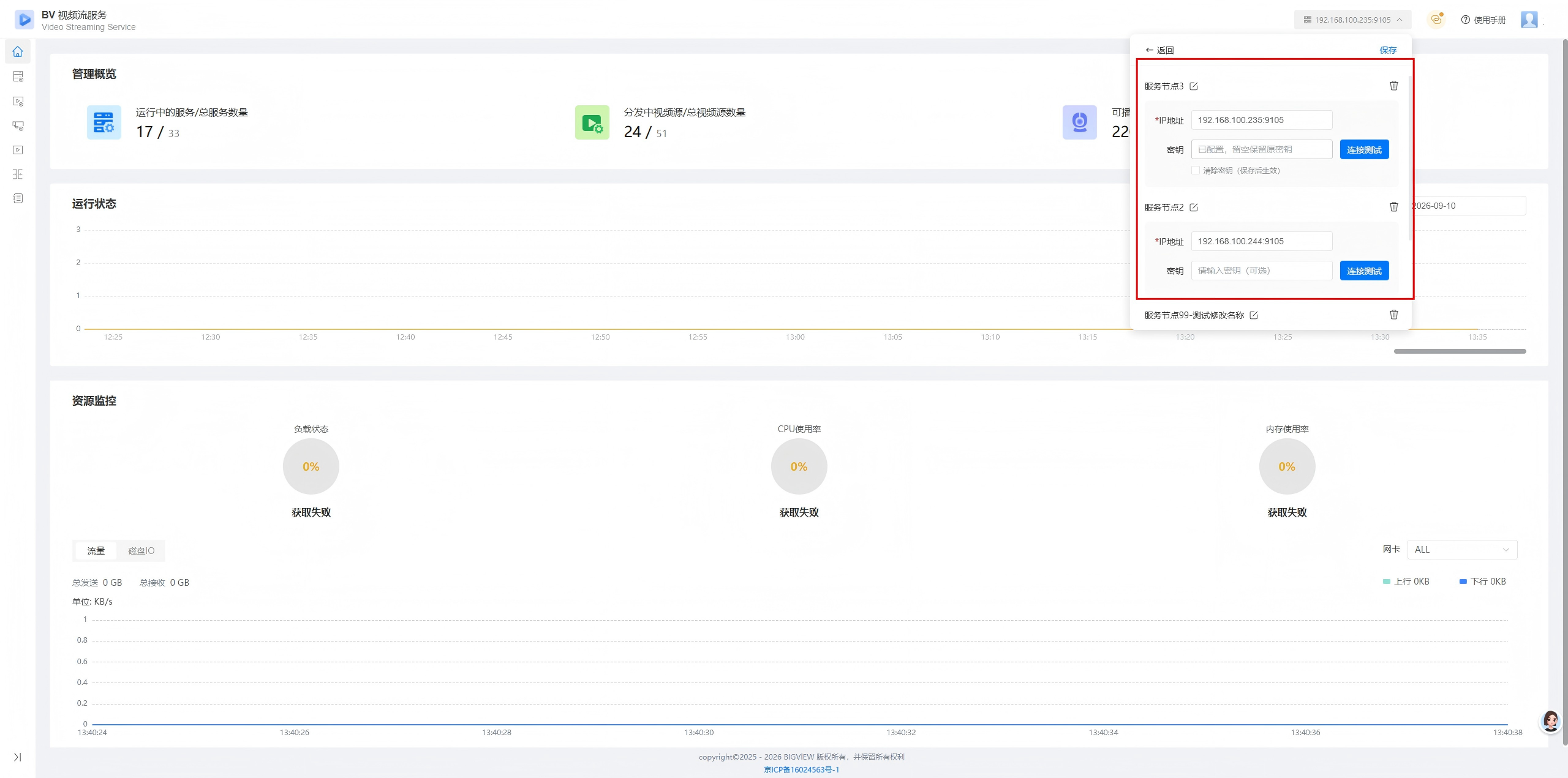Expand the server address dropdown 192.168.100.235:9105
This screenshot has height=778, width=1568.
pyautogui.click(x=1352, y=20)
